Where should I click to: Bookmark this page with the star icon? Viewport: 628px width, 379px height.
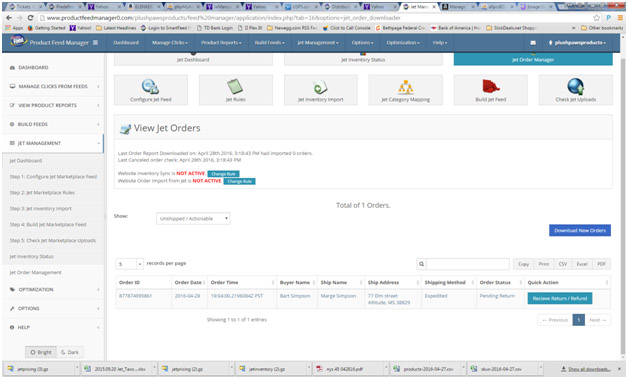(x=596, y=18)
